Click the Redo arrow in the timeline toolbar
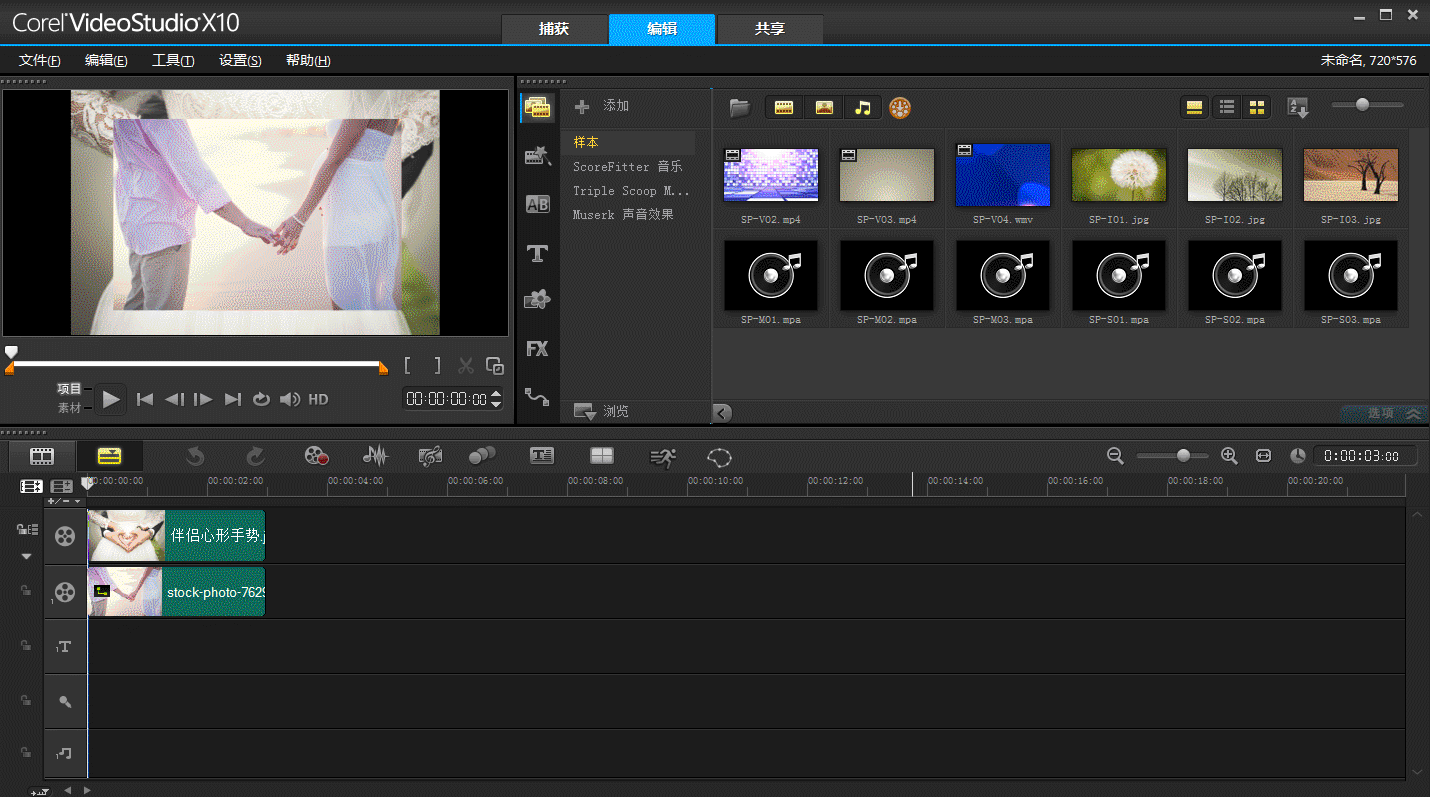The width and height of the screenshot is (1430, 797). [x=255, y=456]
